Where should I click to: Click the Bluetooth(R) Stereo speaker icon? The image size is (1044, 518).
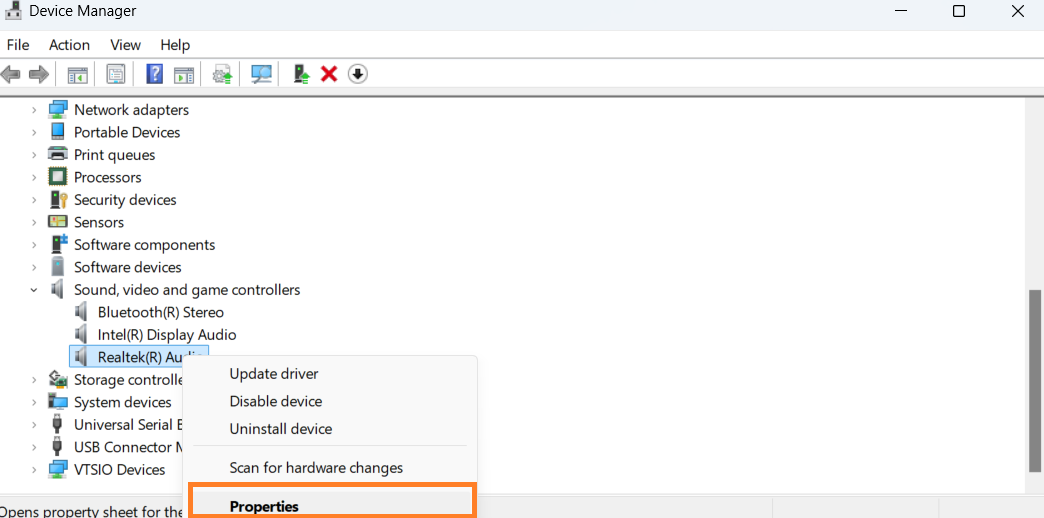click(81, 312)
